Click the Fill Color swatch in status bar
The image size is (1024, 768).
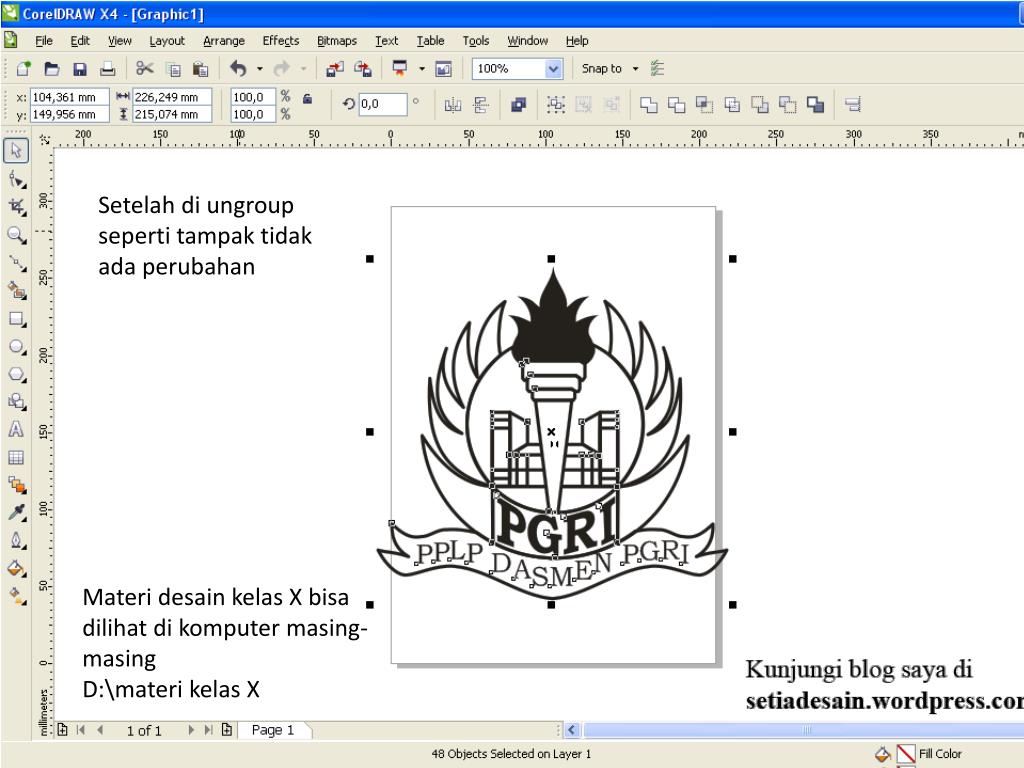coord(906,754)
